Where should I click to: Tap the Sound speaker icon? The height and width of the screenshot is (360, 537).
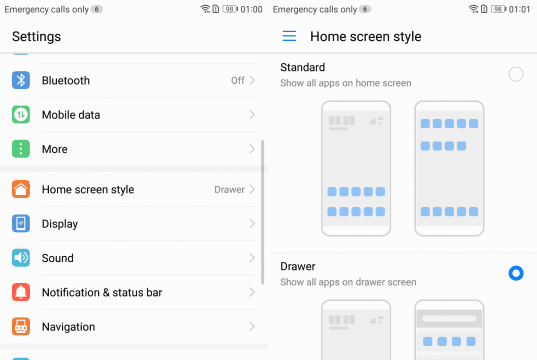click(21, 258)
